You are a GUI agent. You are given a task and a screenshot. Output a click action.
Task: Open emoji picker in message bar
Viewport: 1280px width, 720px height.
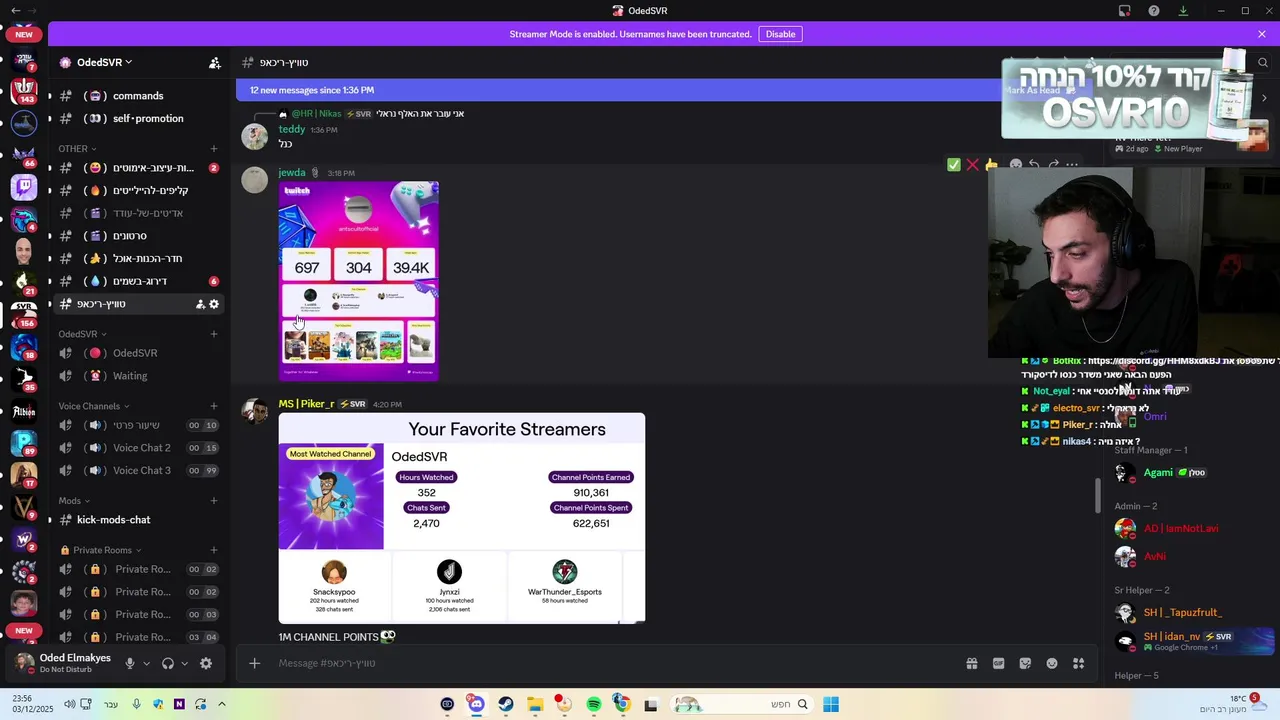click(x=1052, y=663)
